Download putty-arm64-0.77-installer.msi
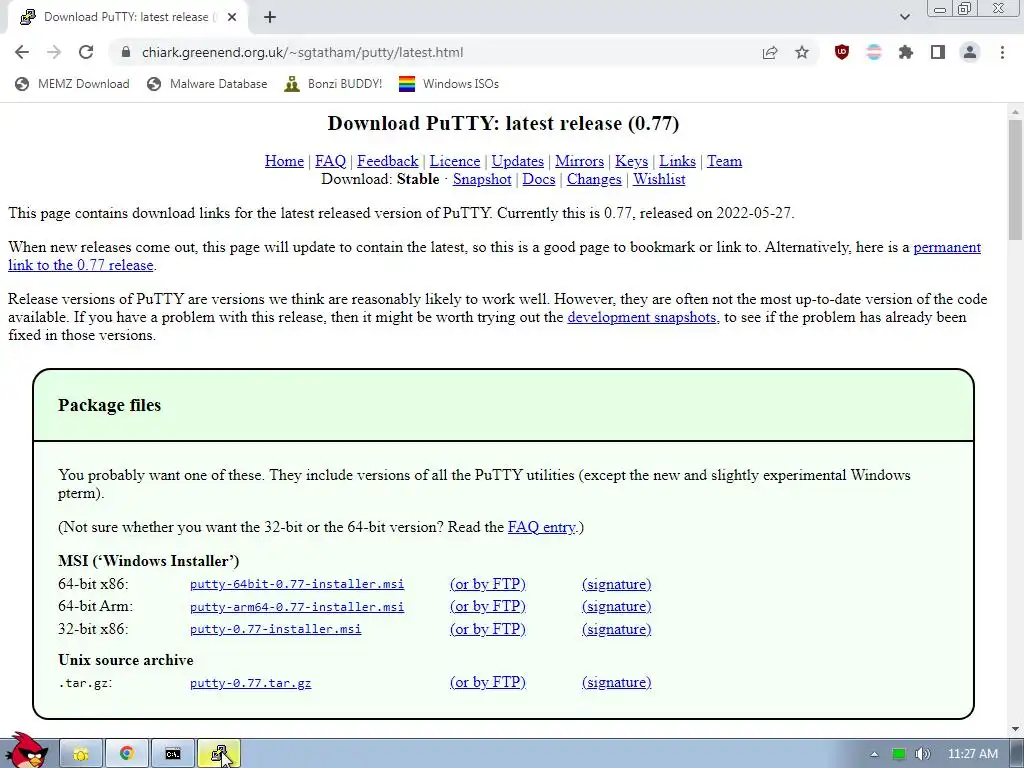This screenshot has width=1024, height=768. pos(297,607)
